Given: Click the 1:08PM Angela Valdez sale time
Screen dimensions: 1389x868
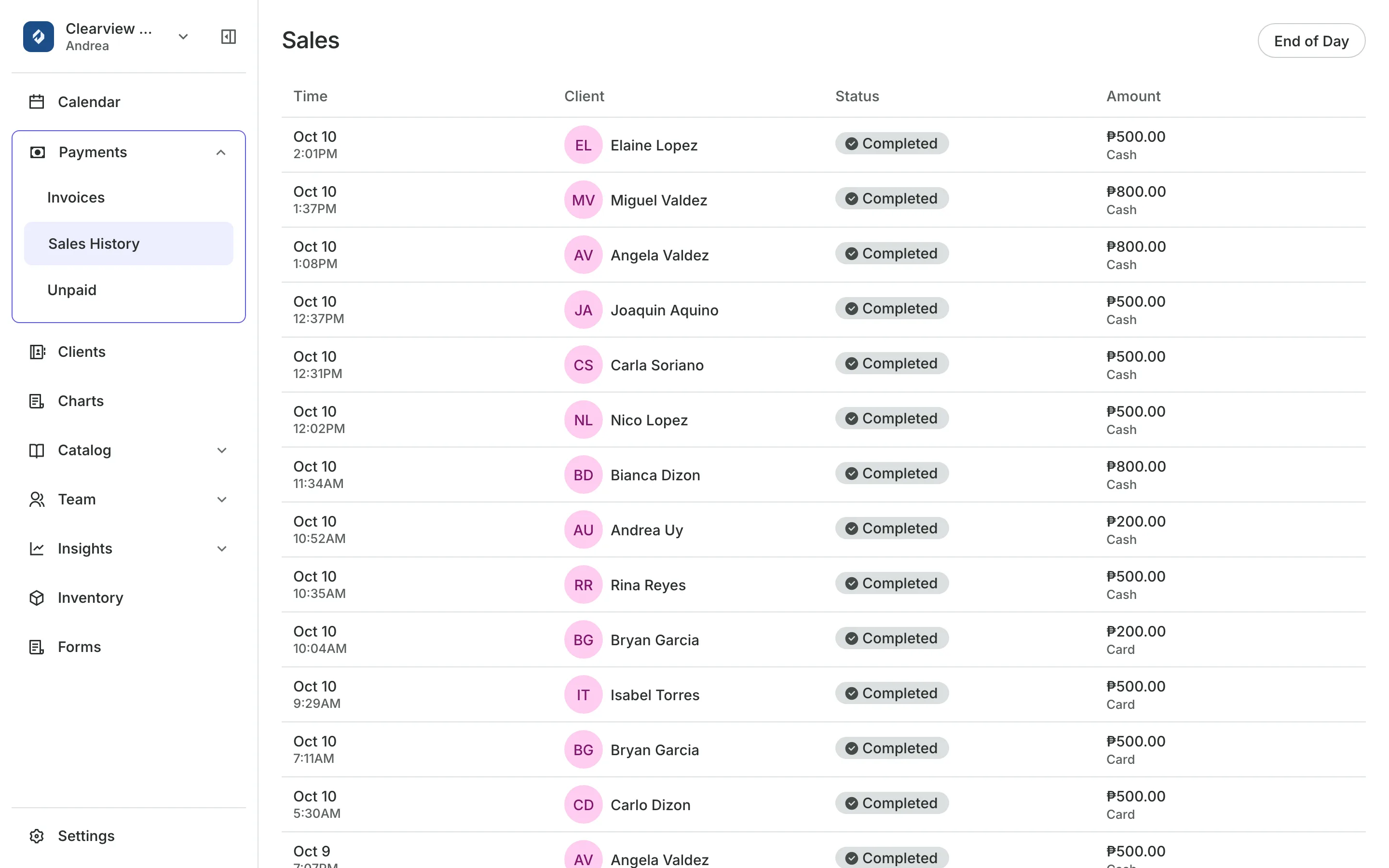Looking at the screenshot, I should coord(315,263).
